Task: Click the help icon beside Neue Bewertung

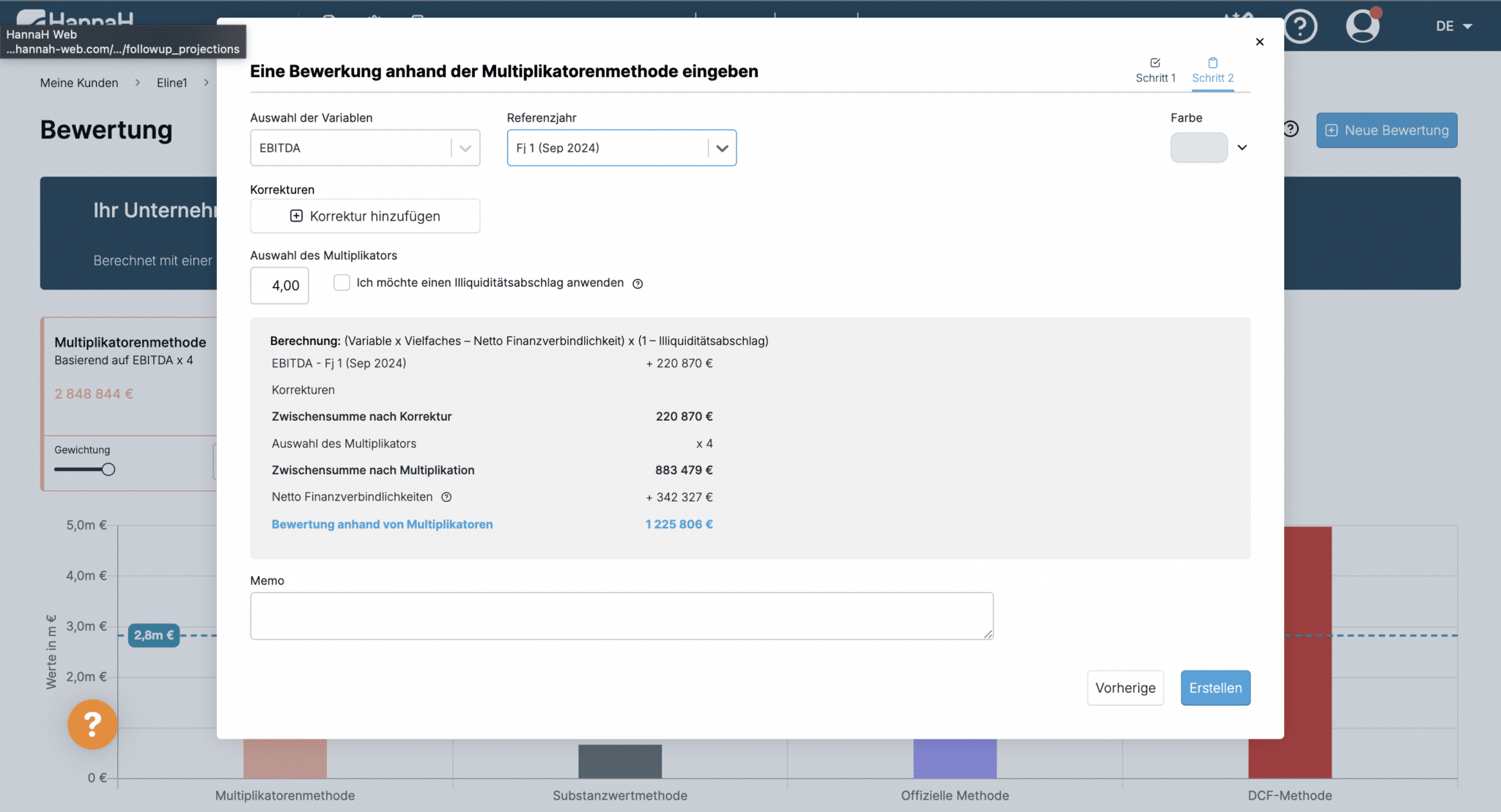Action: click(x=1291, y=129)
